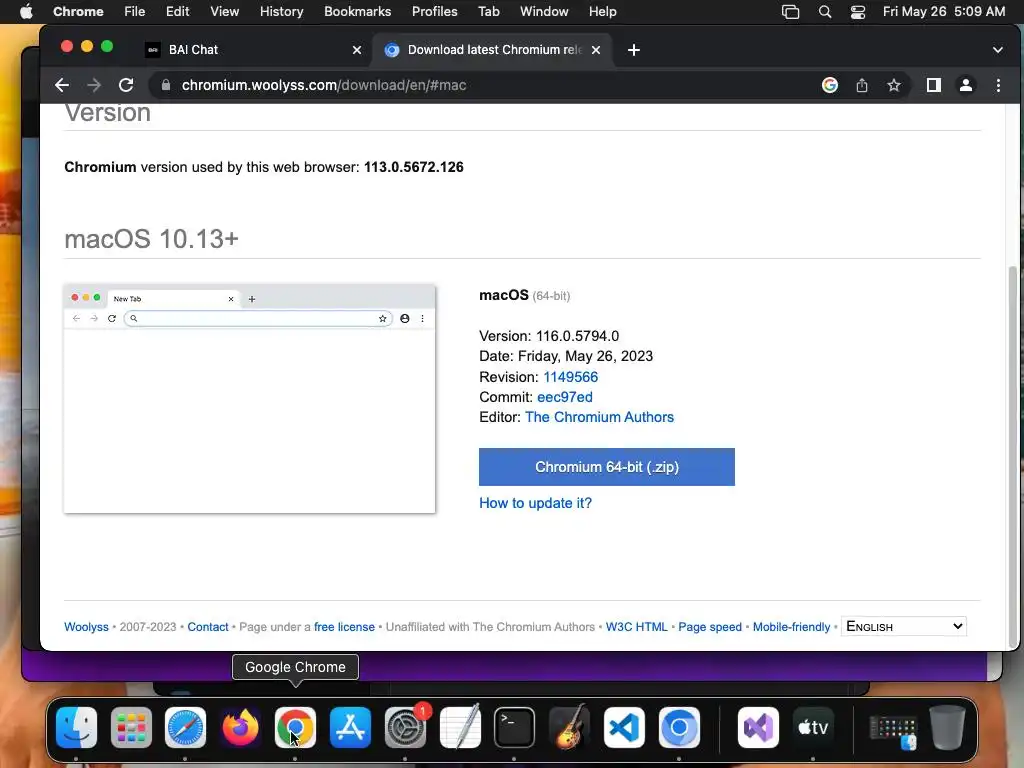Screen dimensions: 1024x768
Task: Open Control Center in the menu bar
Action: coord(857,12)
